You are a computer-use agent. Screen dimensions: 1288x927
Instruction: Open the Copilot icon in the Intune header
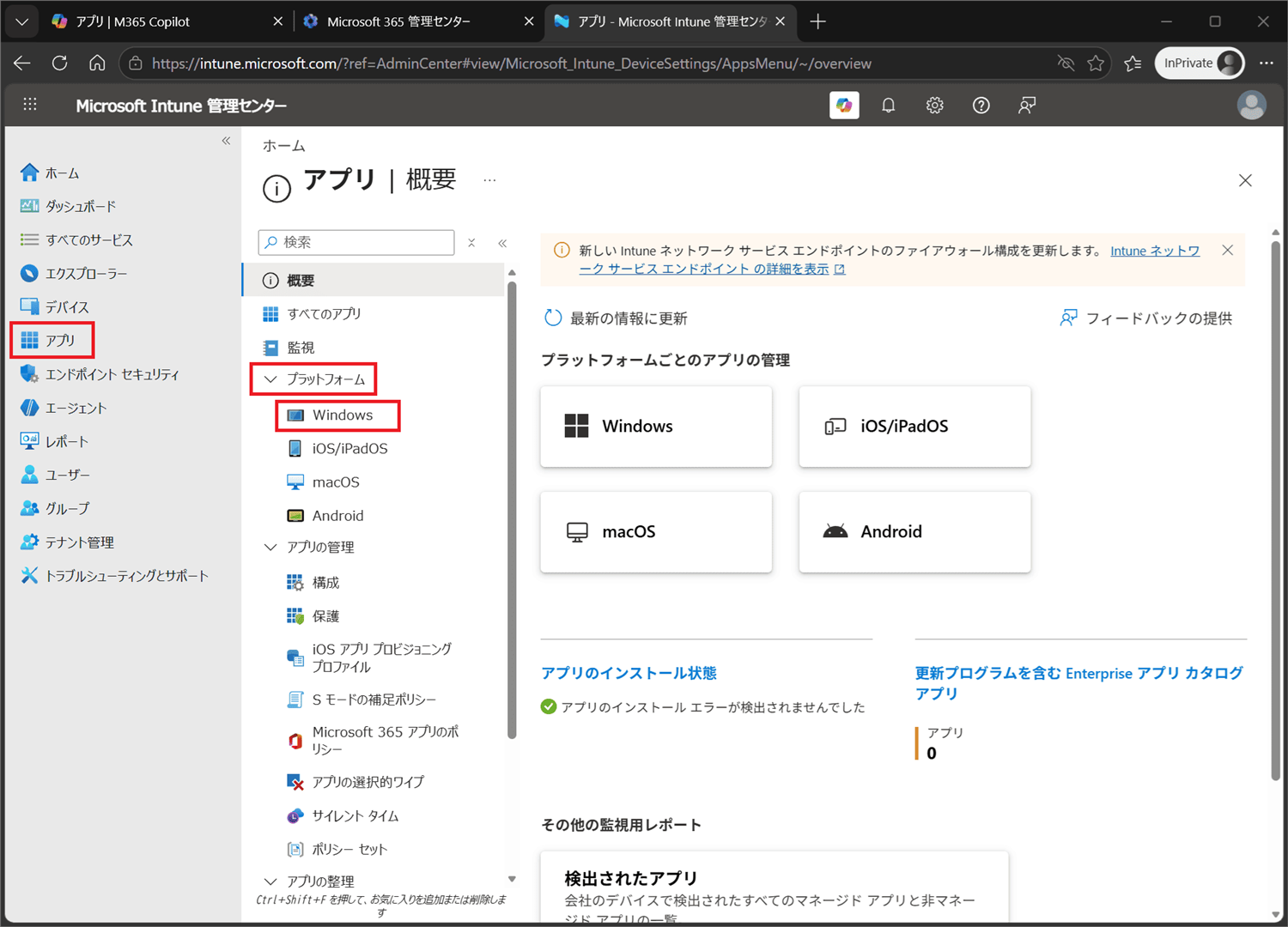tap(844, 105)
